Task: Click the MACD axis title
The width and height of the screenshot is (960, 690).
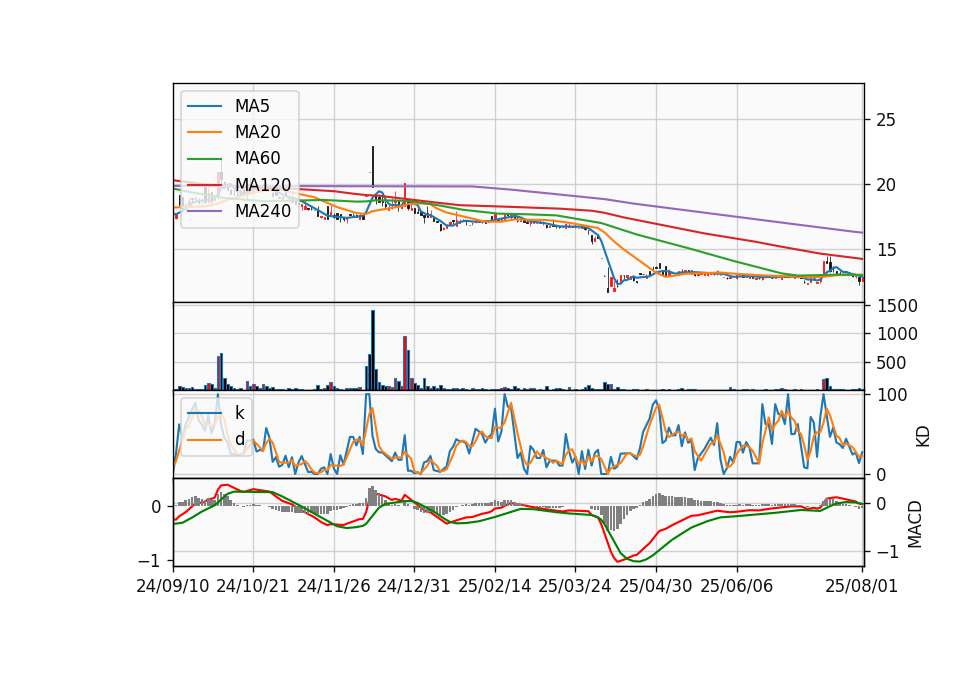Action: [915, 524]
